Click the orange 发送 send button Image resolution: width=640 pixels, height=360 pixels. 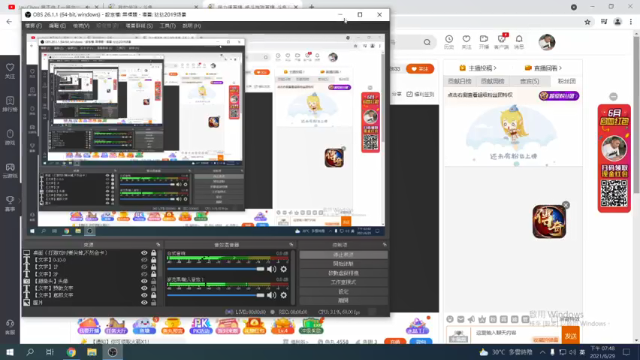tap(571, 336)
